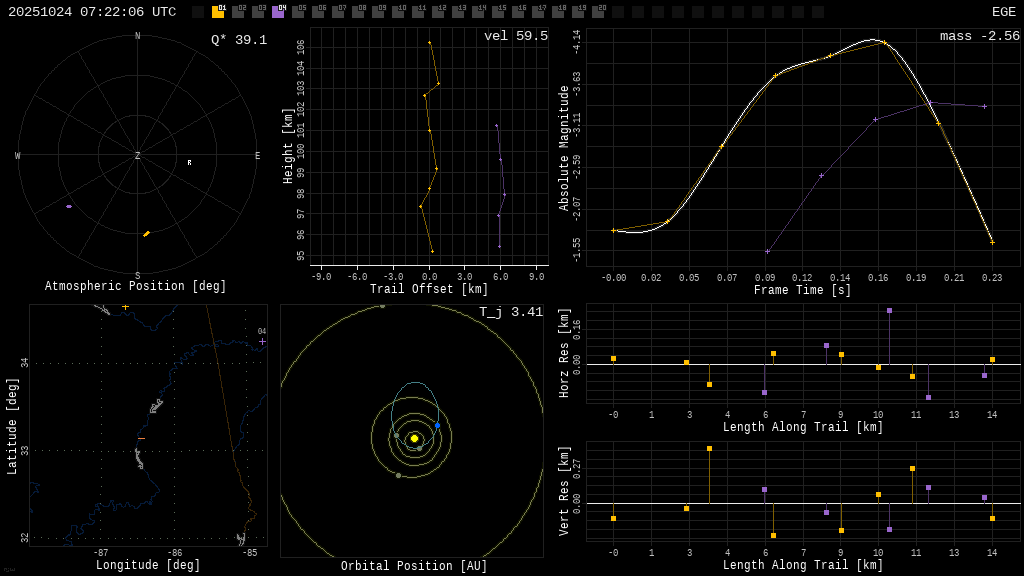Click the purple station 04 indicator box

(278, 12)
